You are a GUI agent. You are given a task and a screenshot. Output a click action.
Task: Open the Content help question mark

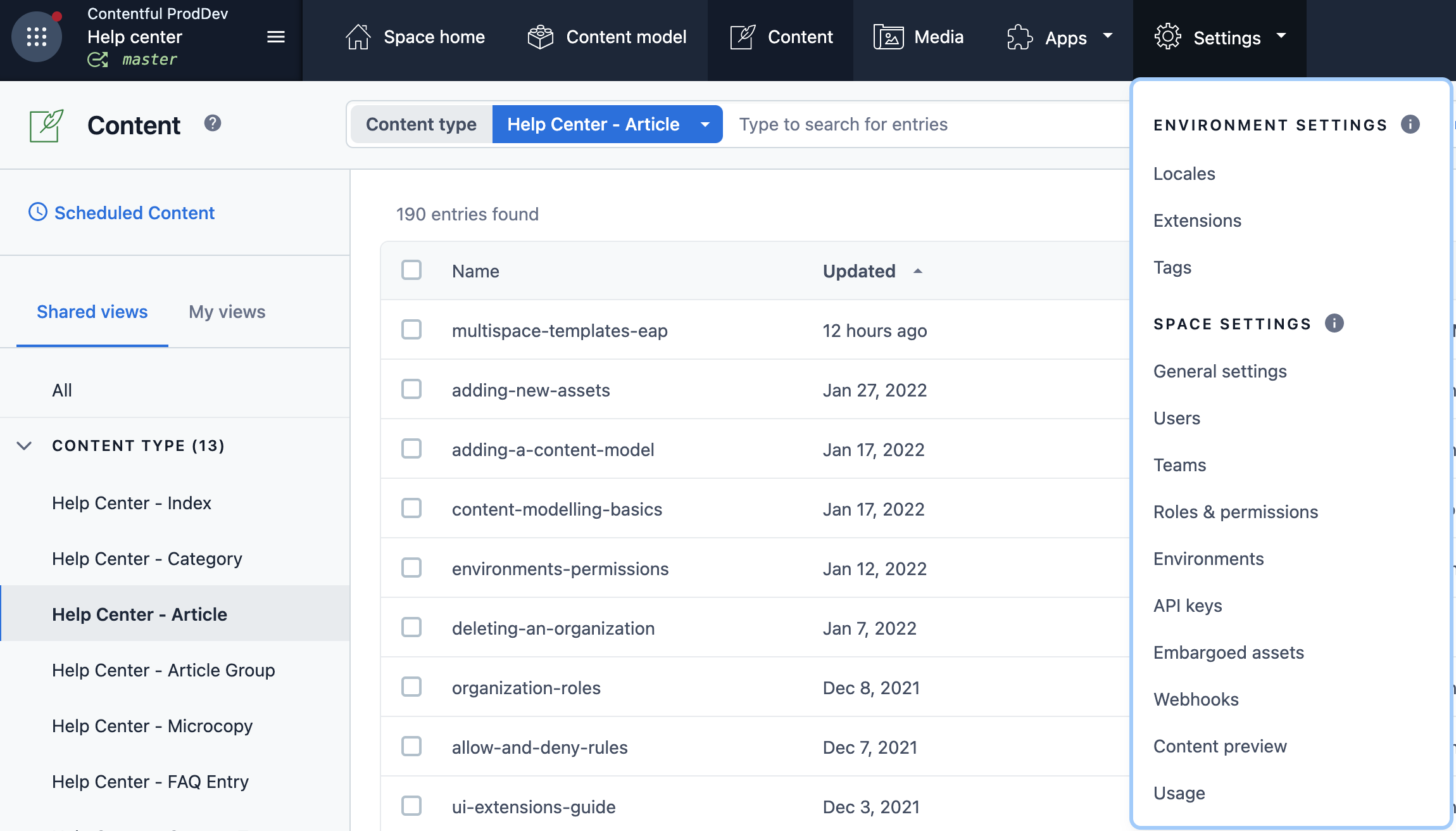[x=213, y=124]
